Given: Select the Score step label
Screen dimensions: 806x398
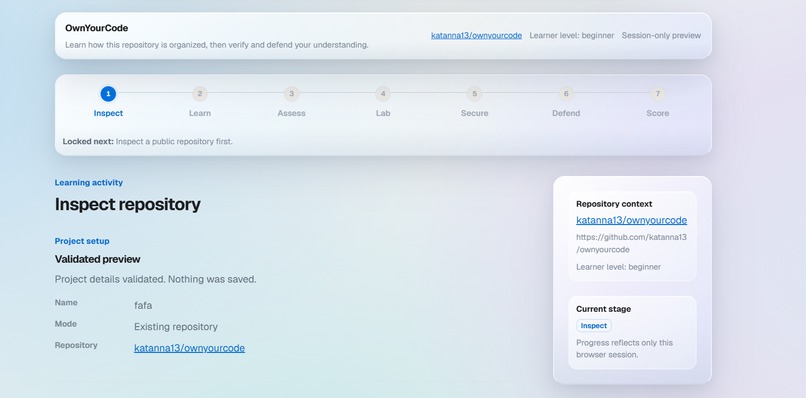Looking at the screenshot, I should [657, 113].
